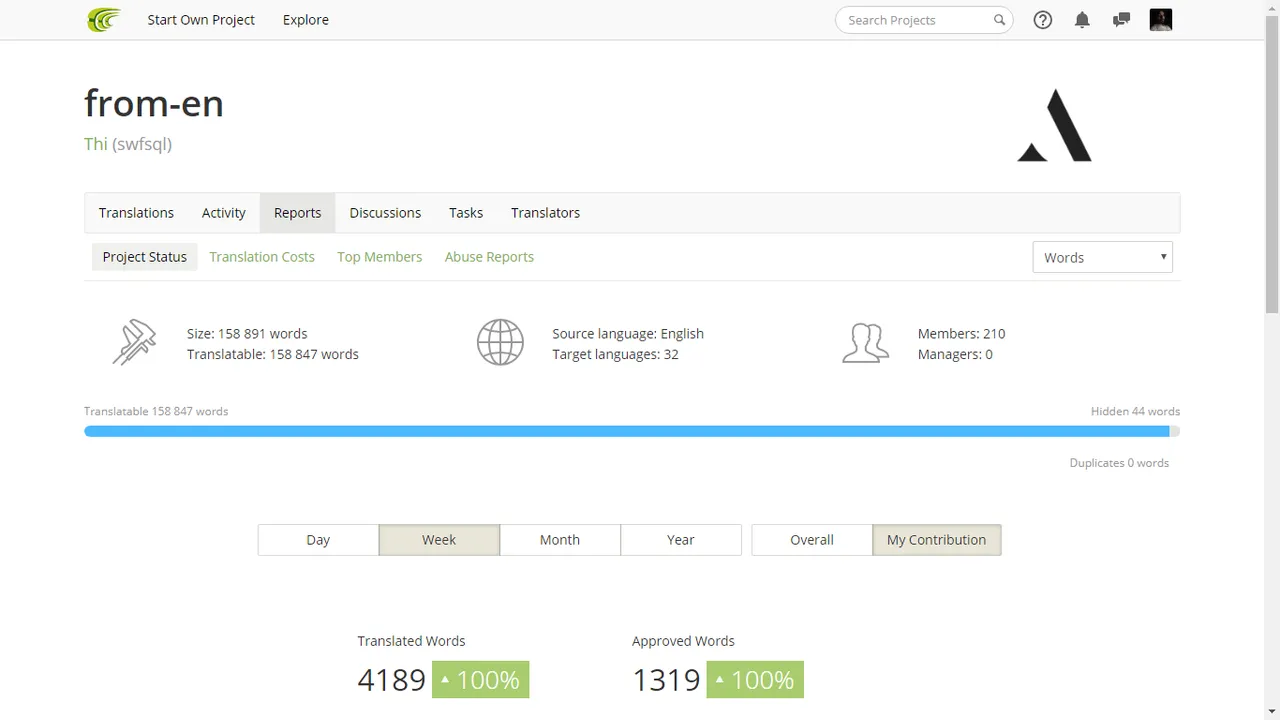
Task: Click 'Hidden 44 words' label
Action: click(1135, 411)
